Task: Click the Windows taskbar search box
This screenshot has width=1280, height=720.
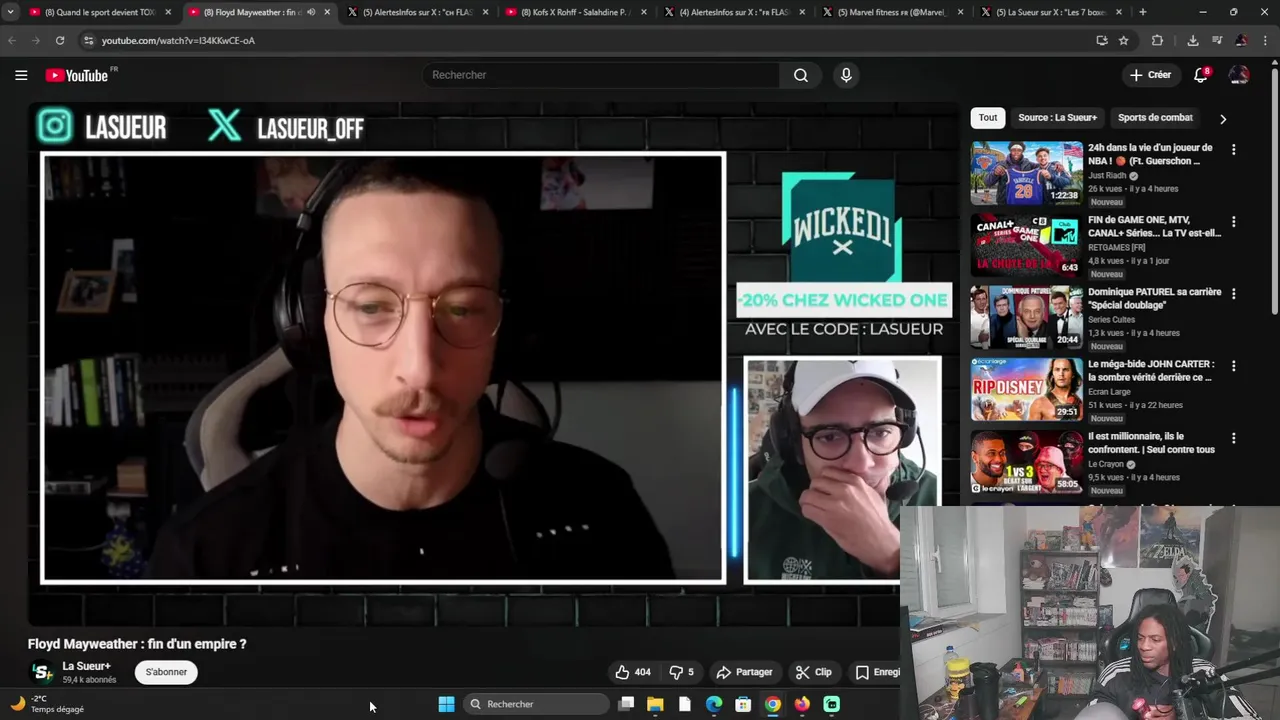Action: pos(537,704)
